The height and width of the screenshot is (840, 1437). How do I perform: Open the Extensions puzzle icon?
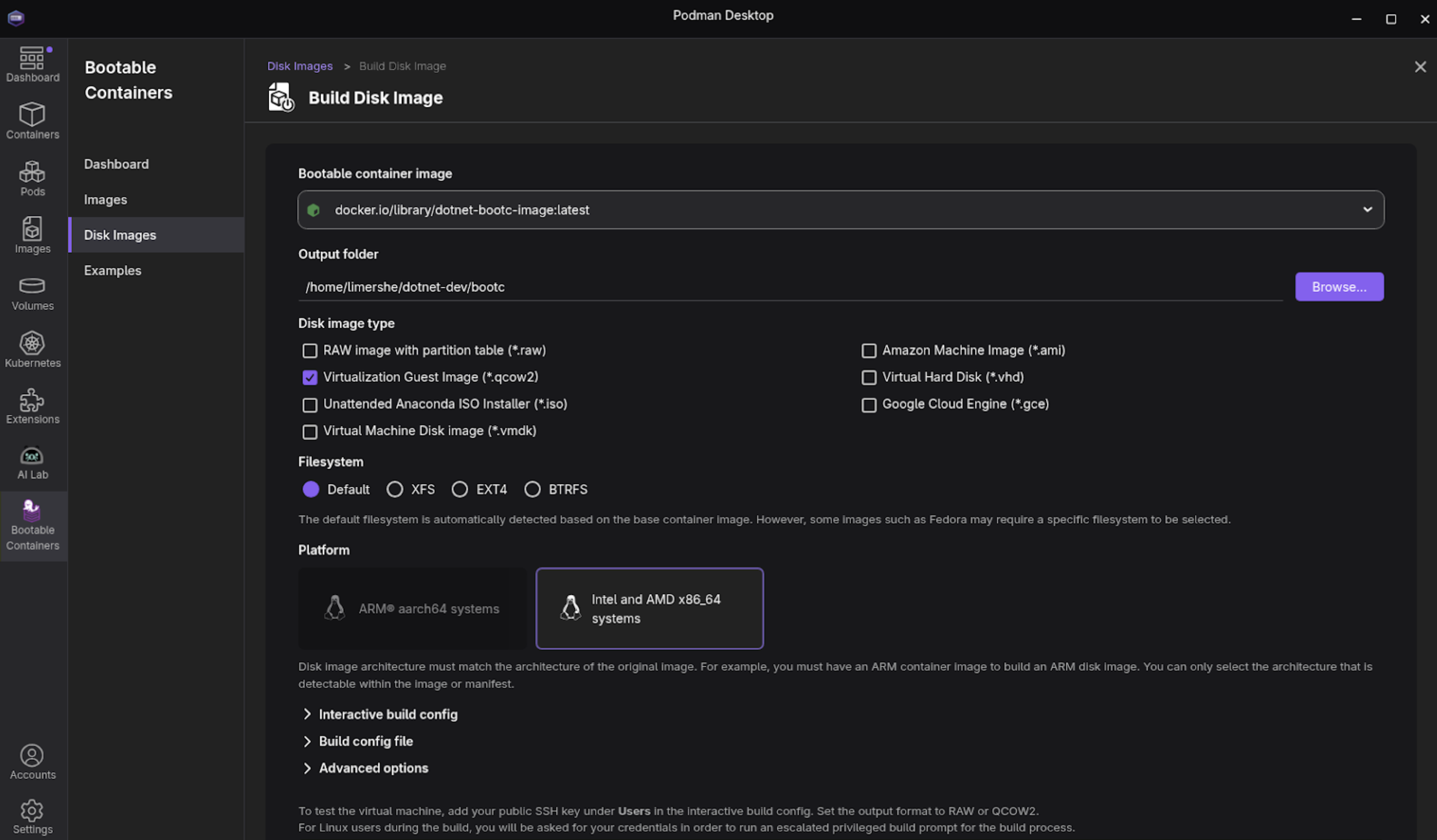click(x=32, y=406)
